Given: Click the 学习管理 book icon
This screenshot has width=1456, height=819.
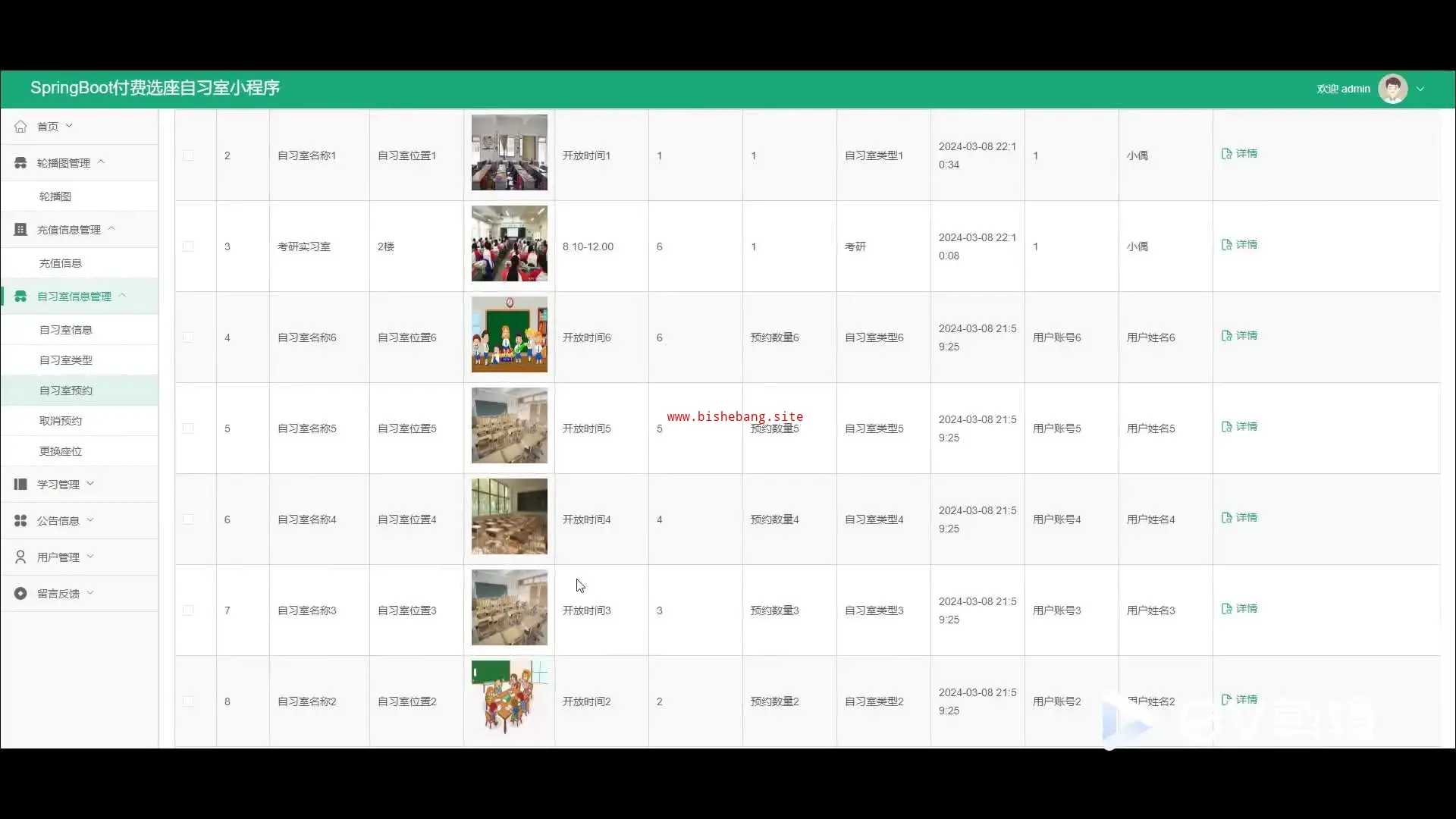Looking at the screenshot, I should (20, 485).
